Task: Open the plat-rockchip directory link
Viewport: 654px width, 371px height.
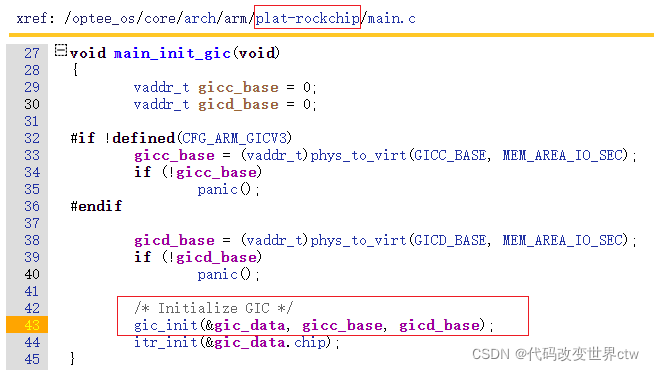Action: (307, 19)
